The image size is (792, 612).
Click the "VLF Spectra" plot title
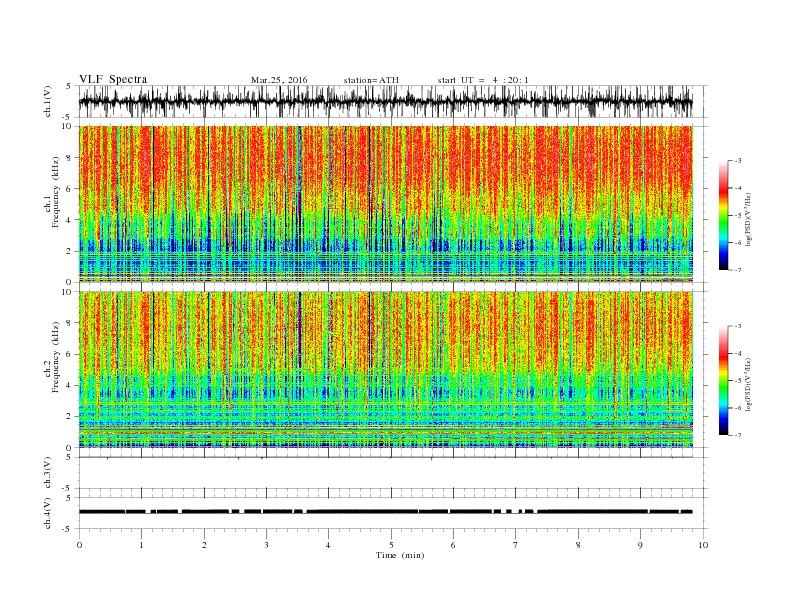113,79
